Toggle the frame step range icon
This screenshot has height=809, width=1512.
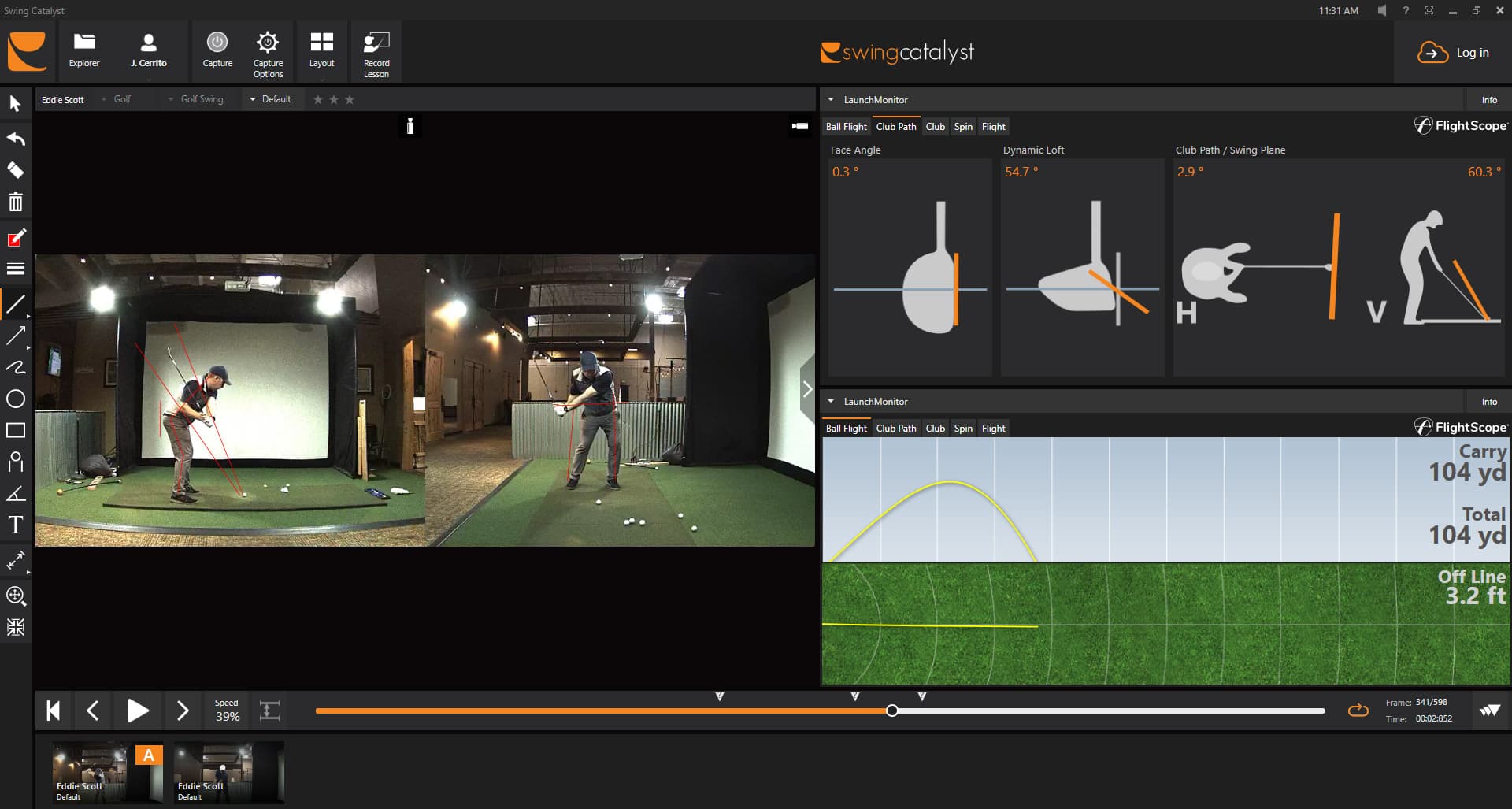pyautogui.click(x=269, y=711)
